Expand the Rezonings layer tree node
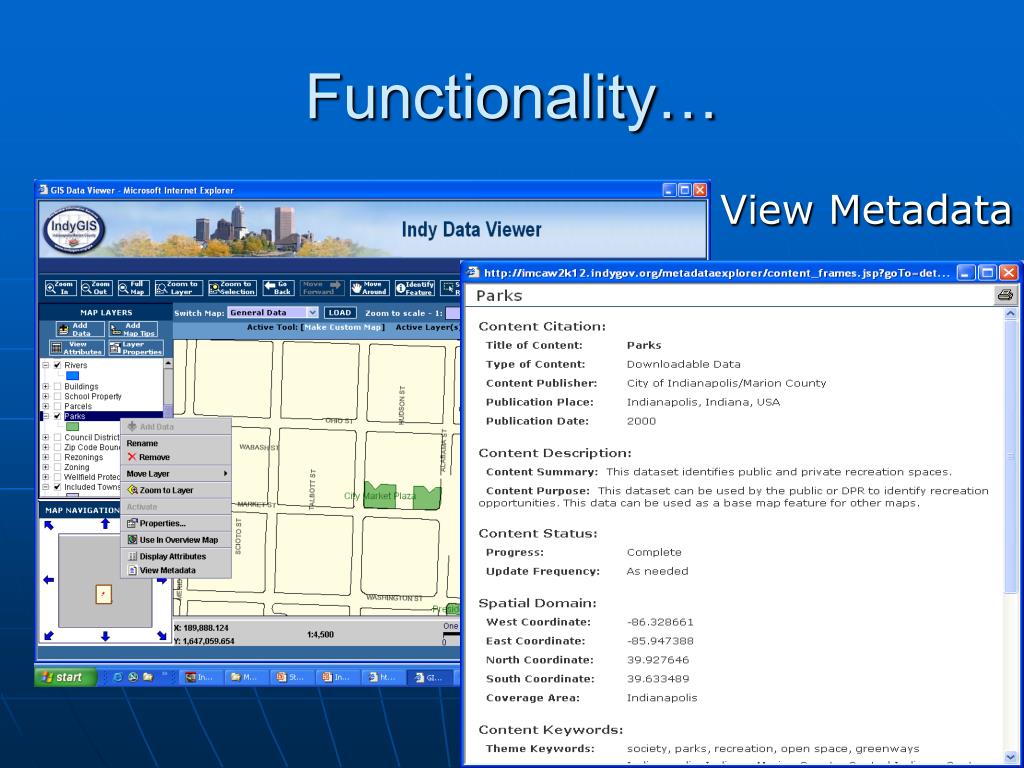Image resolution: width=1024 pixels, height=768 pixels. click(46, 457)
